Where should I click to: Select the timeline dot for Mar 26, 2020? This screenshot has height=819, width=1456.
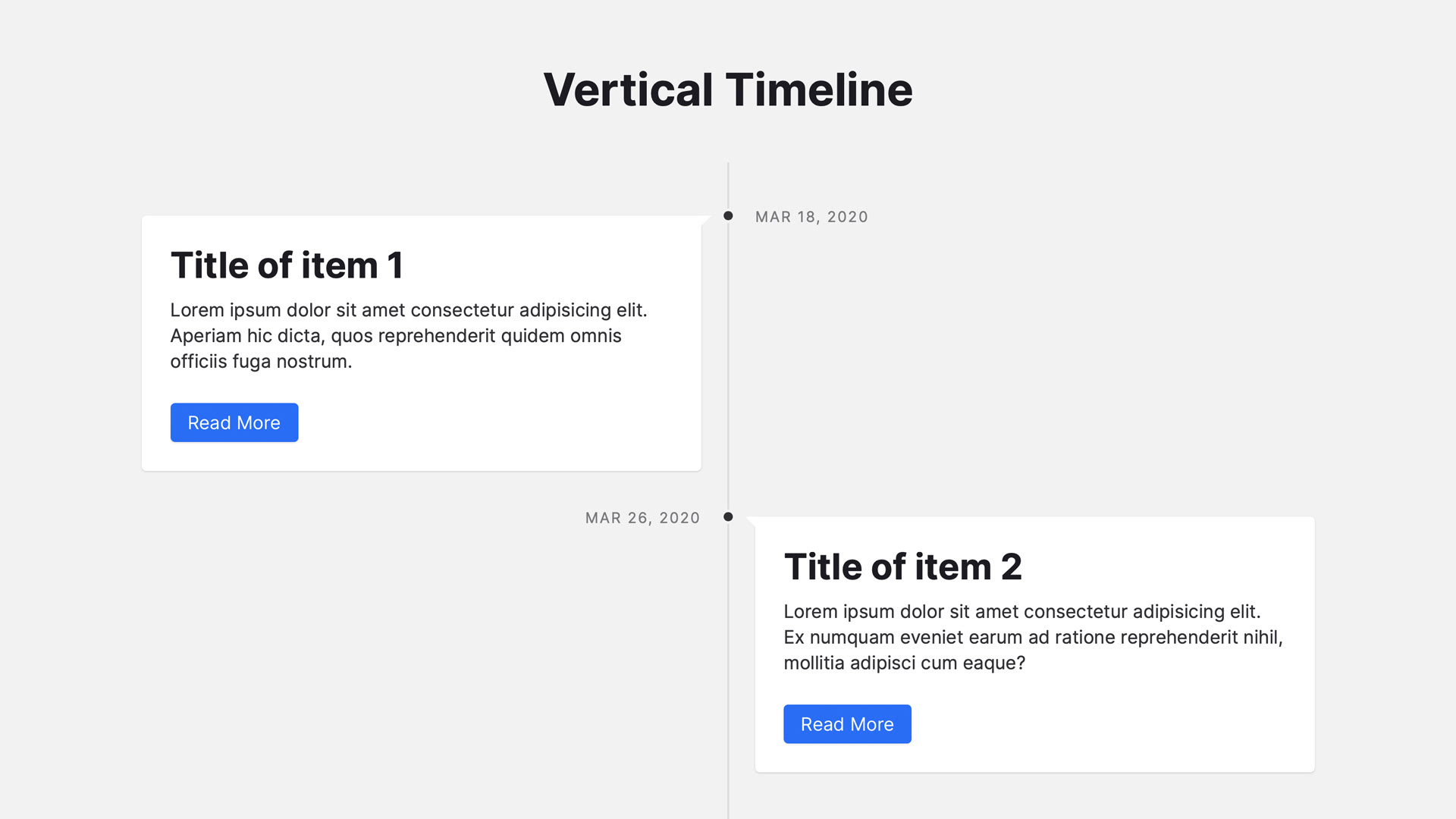tap(728, 517)
